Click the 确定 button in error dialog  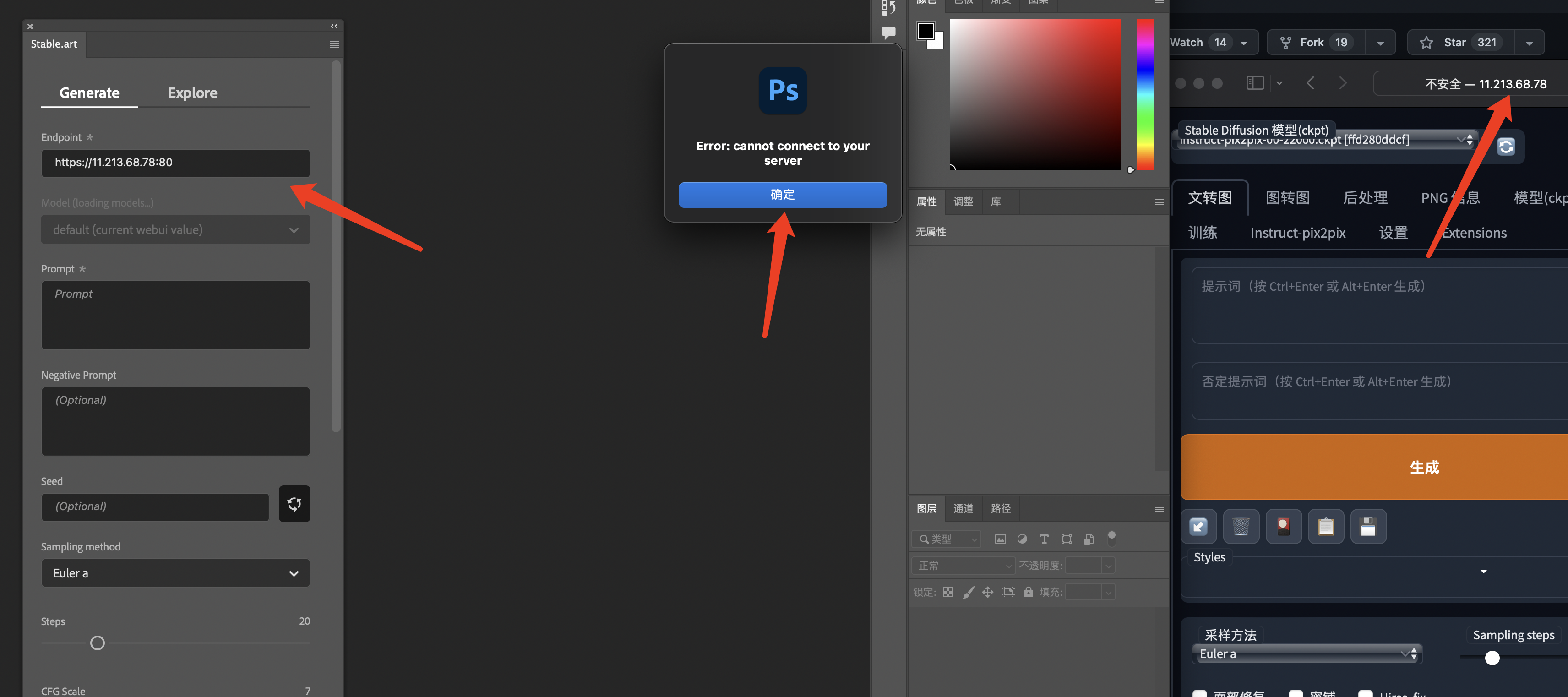[782, 195]
